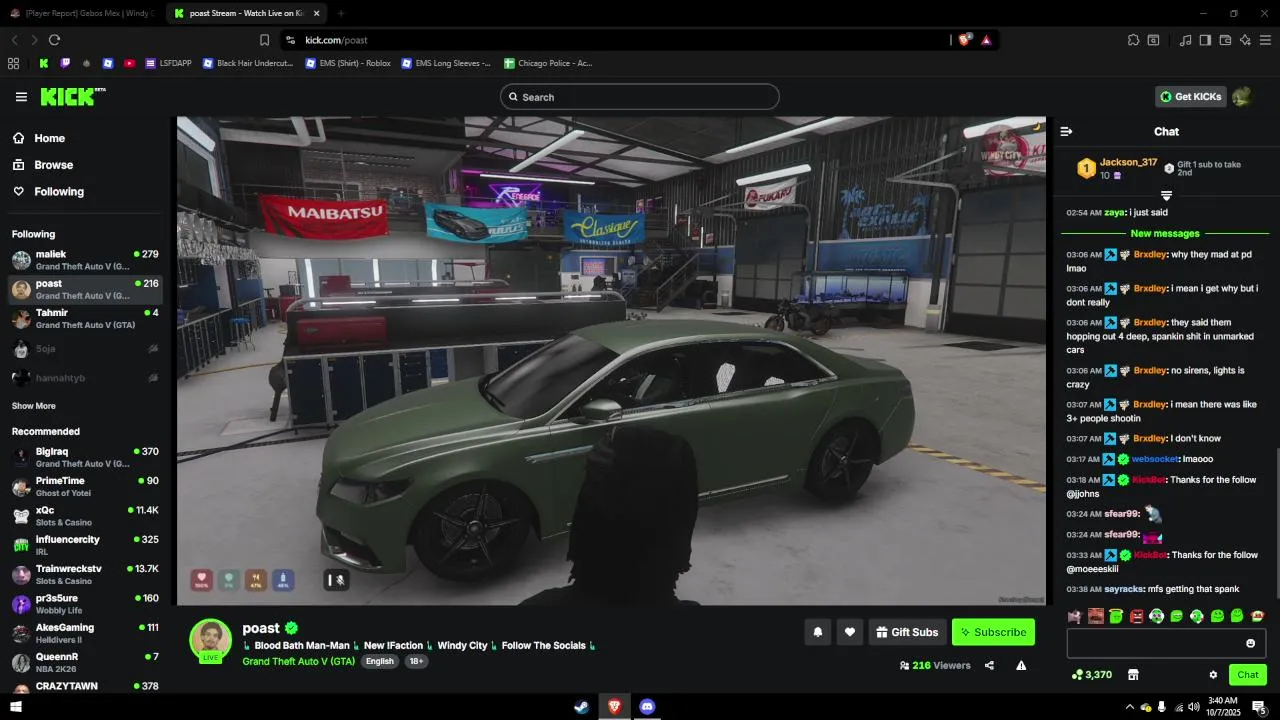Open Discord from the taskbar
Screen dimensions: 1280x720
(x=647, y=706)
